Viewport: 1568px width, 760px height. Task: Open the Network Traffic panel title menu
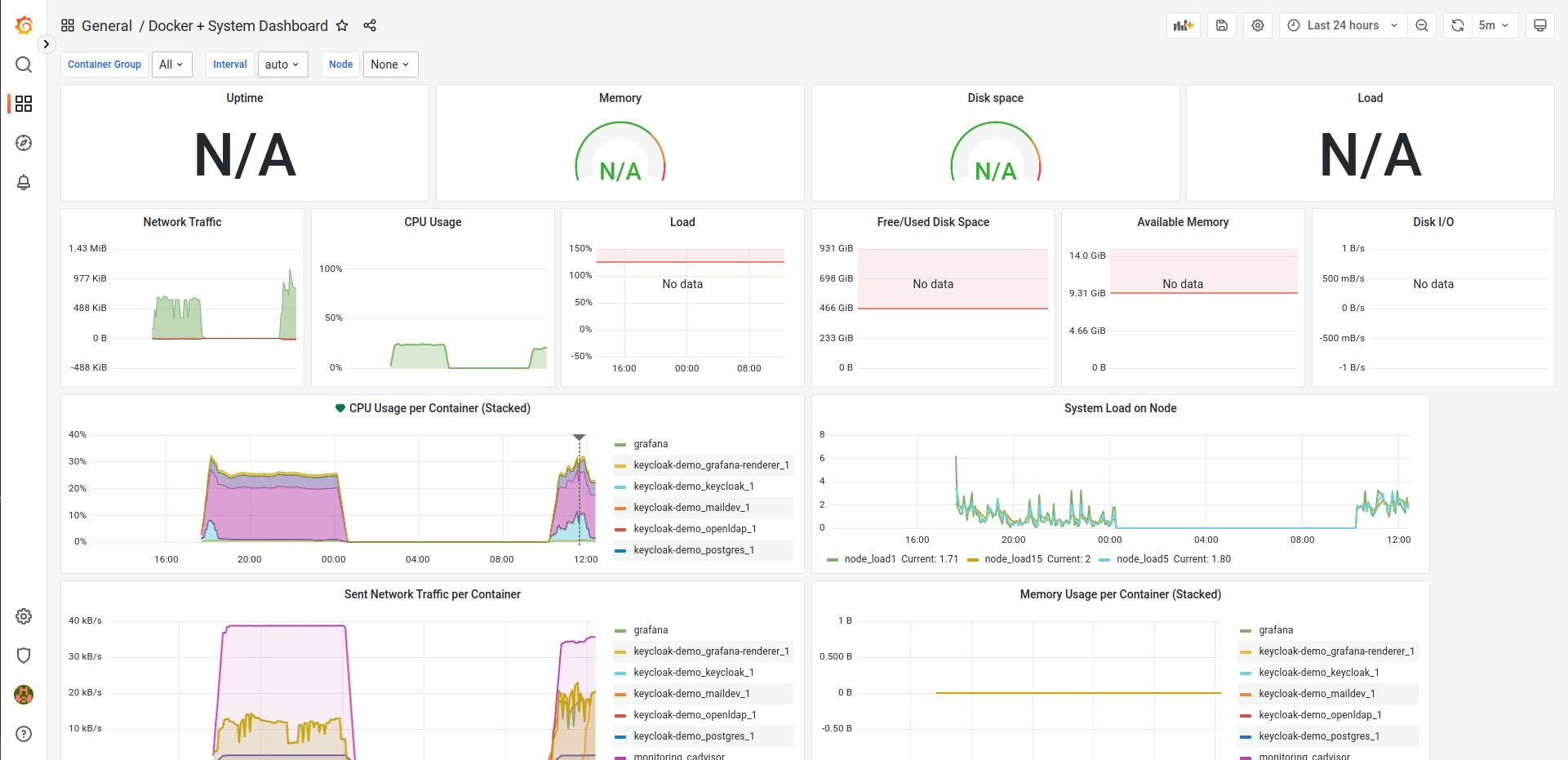click(182, 222)
